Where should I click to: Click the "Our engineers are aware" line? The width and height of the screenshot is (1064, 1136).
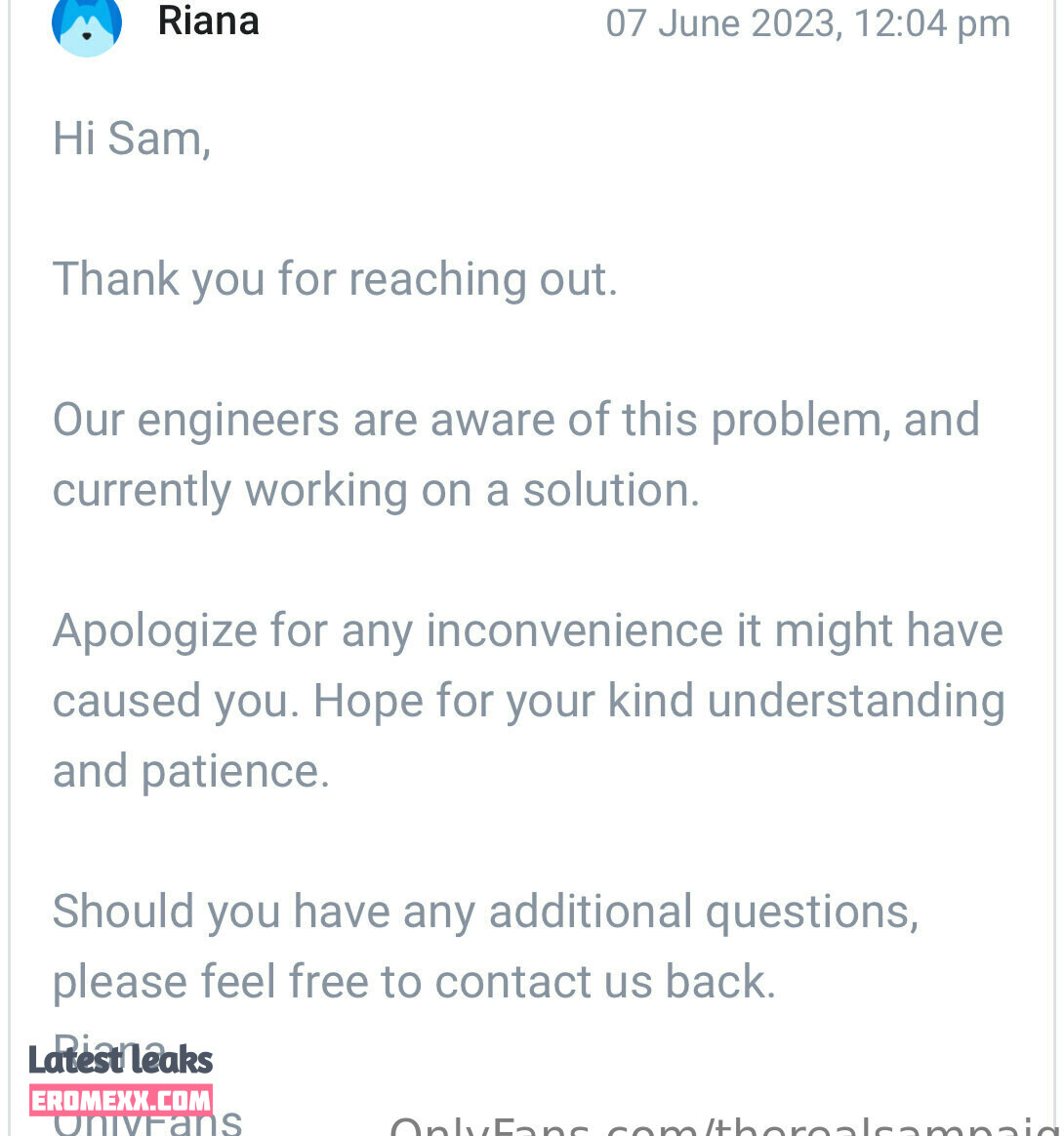pyautogui.click(x=516, y=421)
